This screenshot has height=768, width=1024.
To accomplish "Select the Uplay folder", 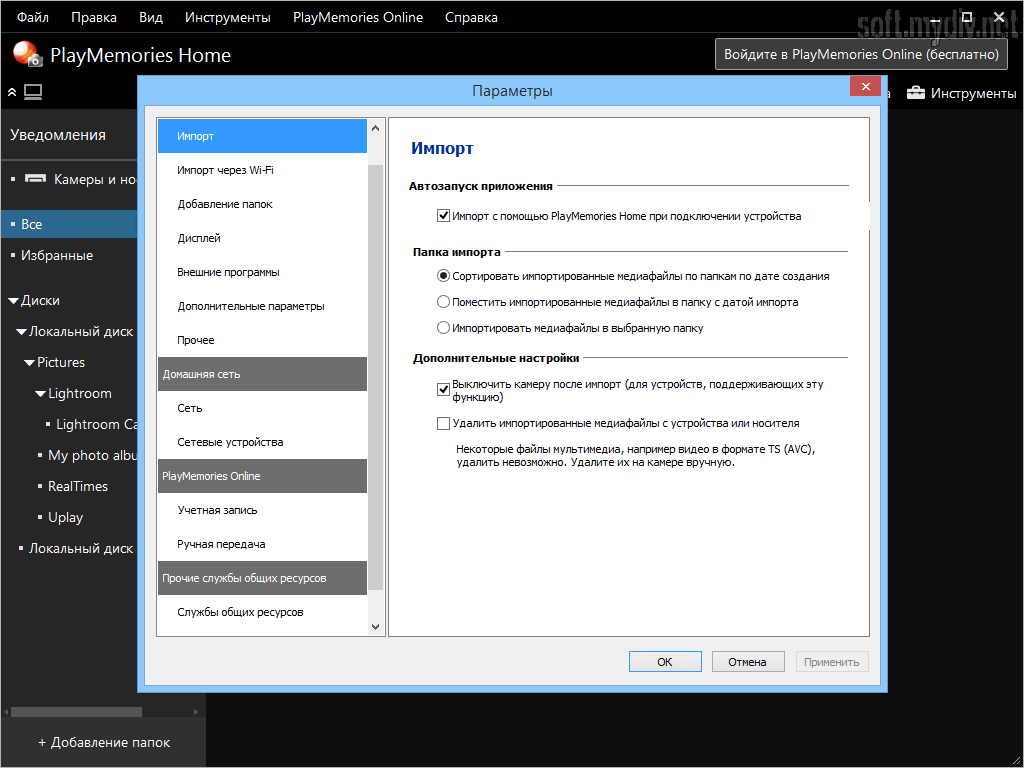I will (65, 517).
